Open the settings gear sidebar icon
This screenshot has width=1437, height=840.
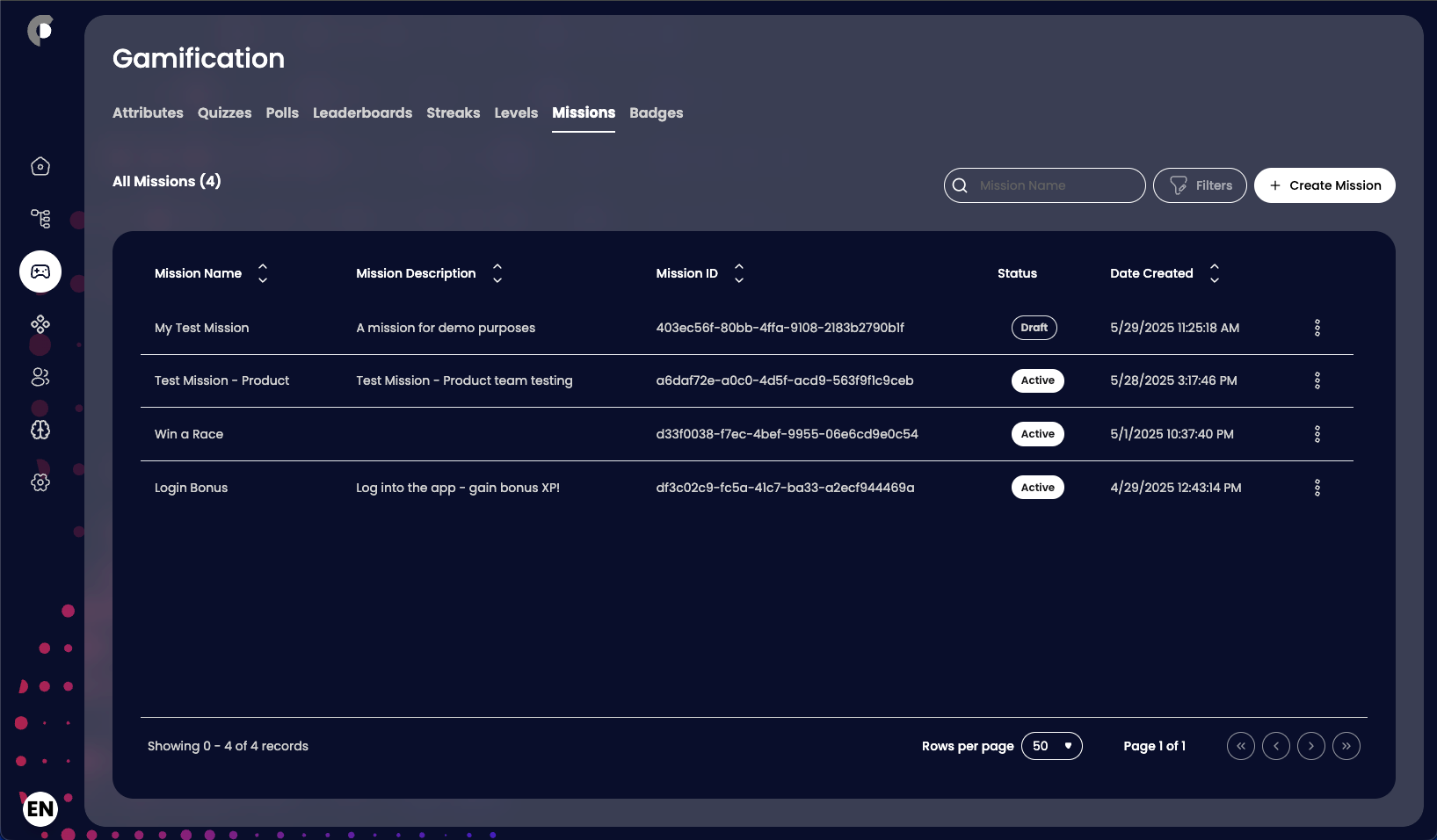[x=40, y=482]
